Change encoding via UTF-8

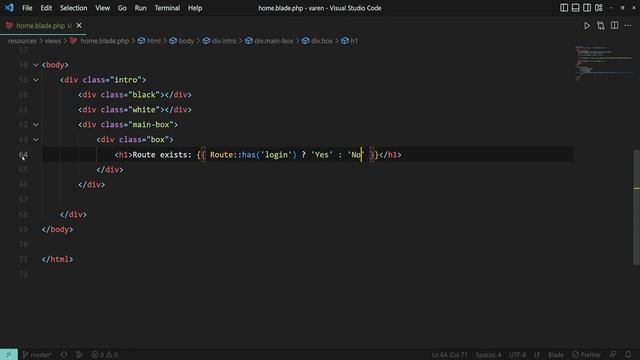pos(517,355)
